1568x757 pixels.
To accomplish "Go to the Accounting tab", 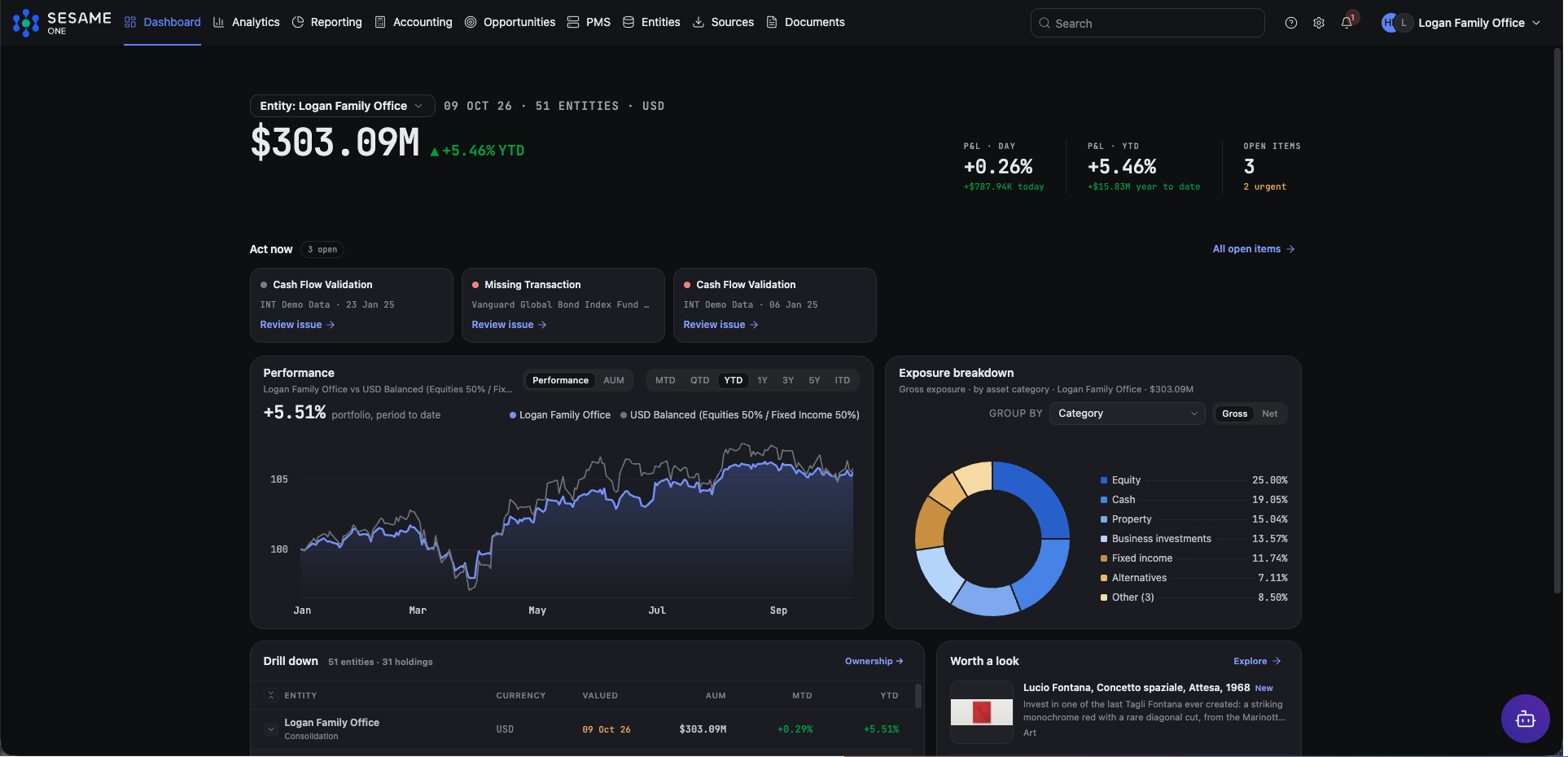I will [x=413, y=22].
